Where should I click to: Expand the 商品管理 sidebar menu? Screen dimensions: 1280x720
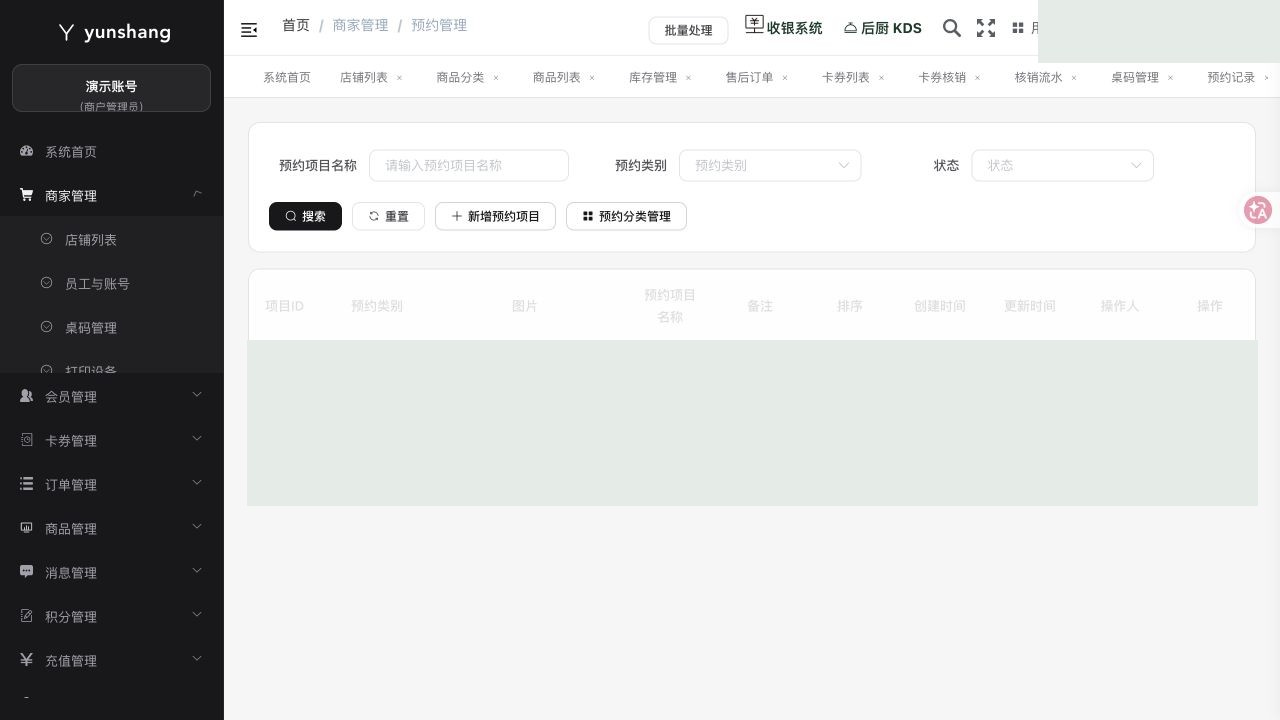112,528
